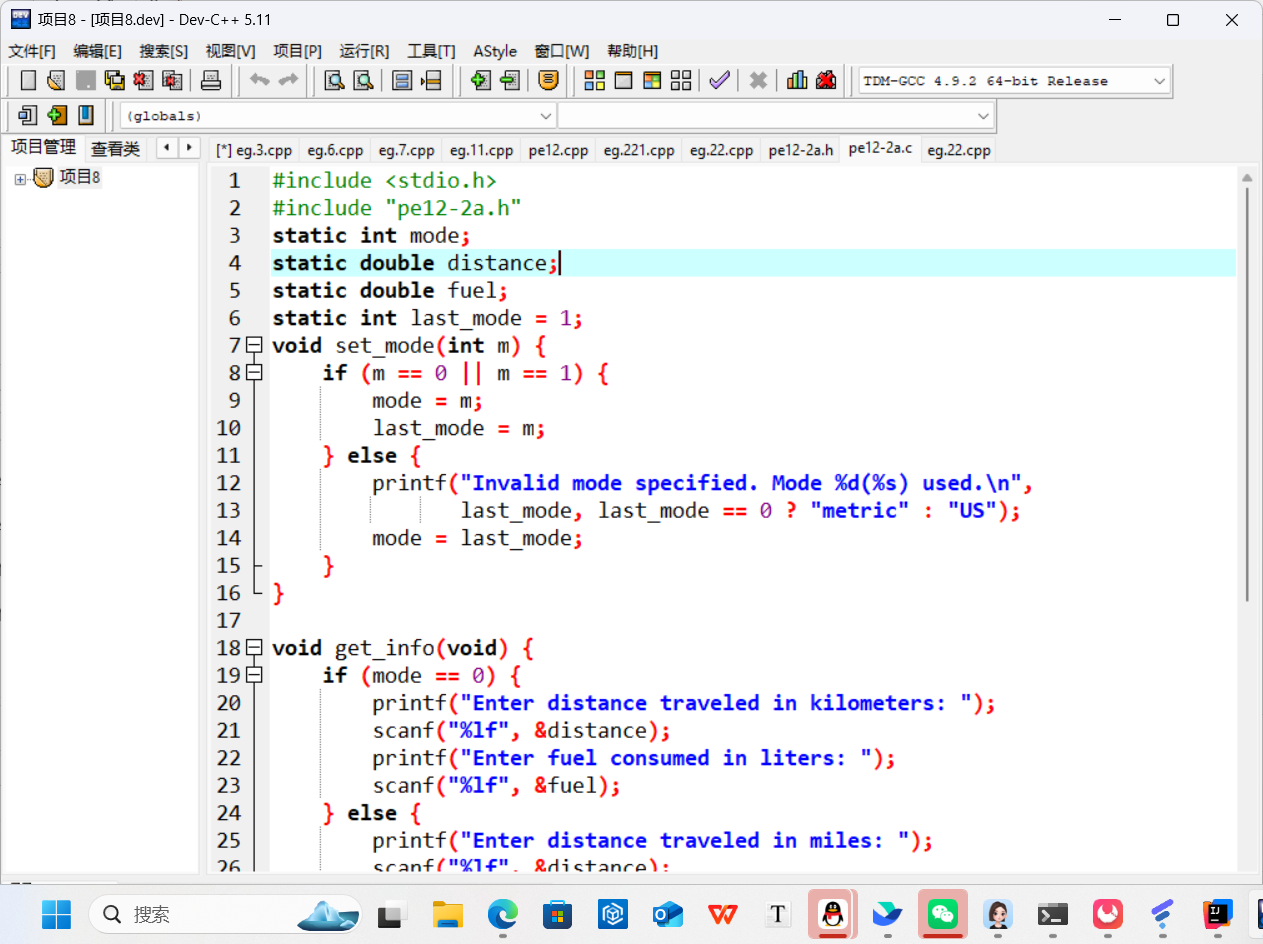This screenshot has width=1263, height=944.
Task: Click the Redo arrow icon
Action: click(x=288, y=81)
